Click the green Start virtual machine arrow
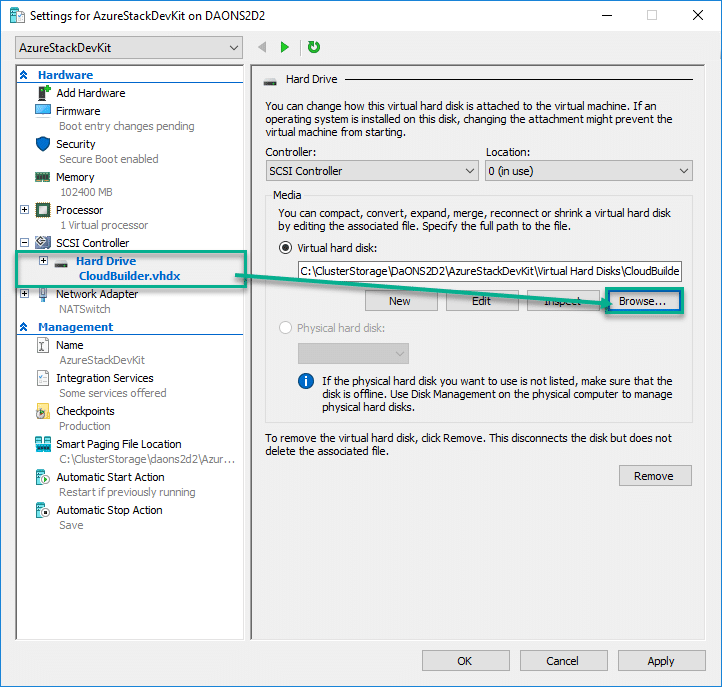The height and width of the screenshot is (687, 722). click(285, 47)
